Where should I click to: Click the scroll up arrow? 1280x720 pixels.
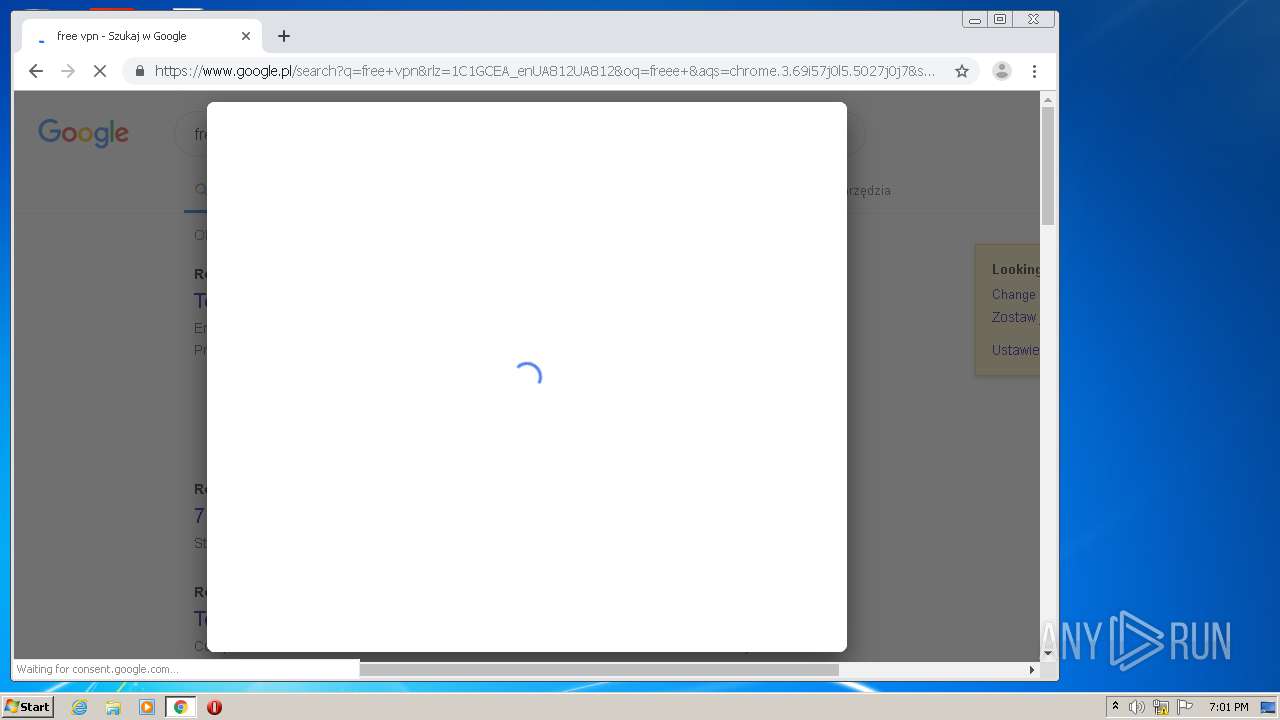click(x=1048, y=99)
